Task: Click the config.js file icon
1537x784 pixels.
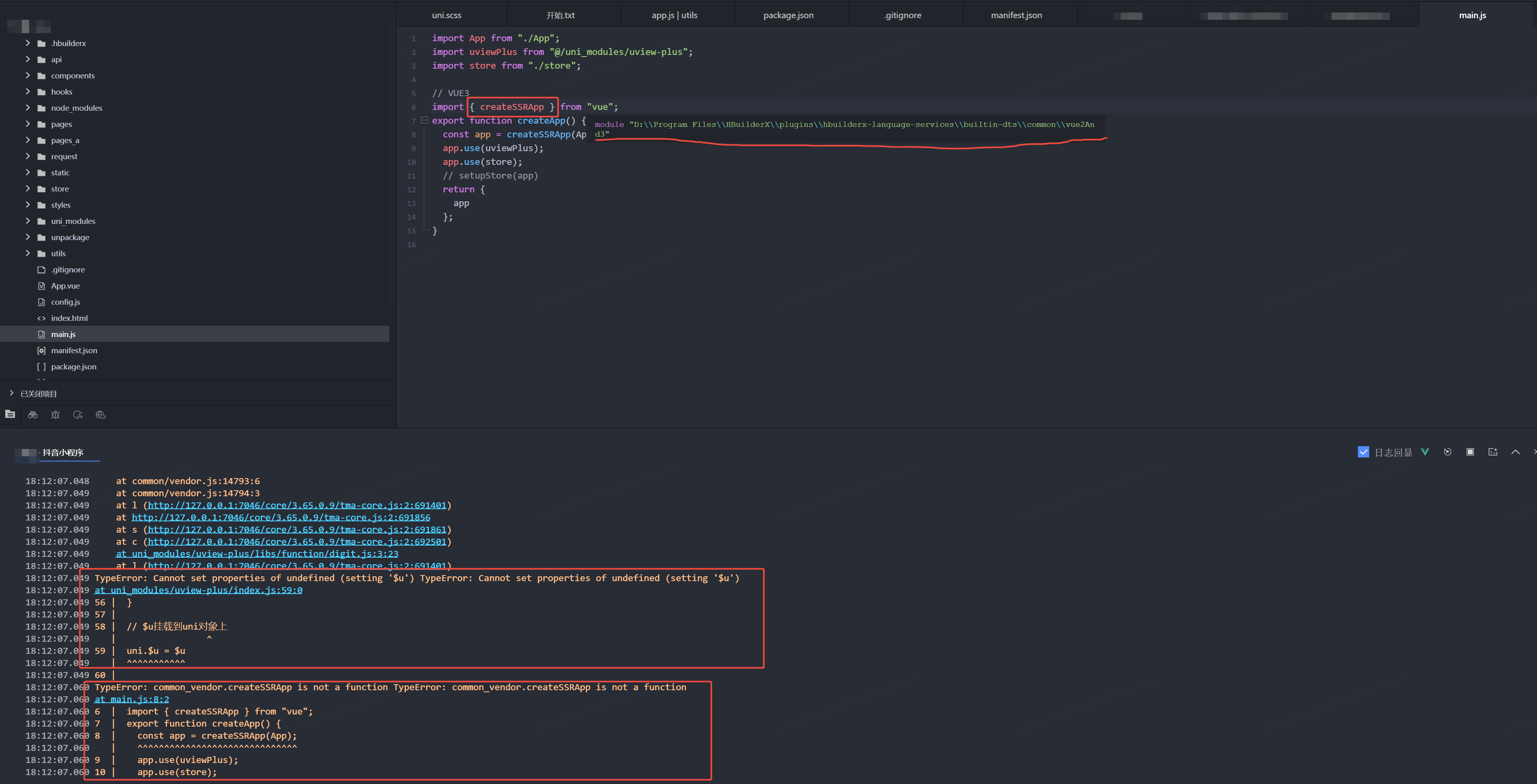Action: [x=41, y=302]
